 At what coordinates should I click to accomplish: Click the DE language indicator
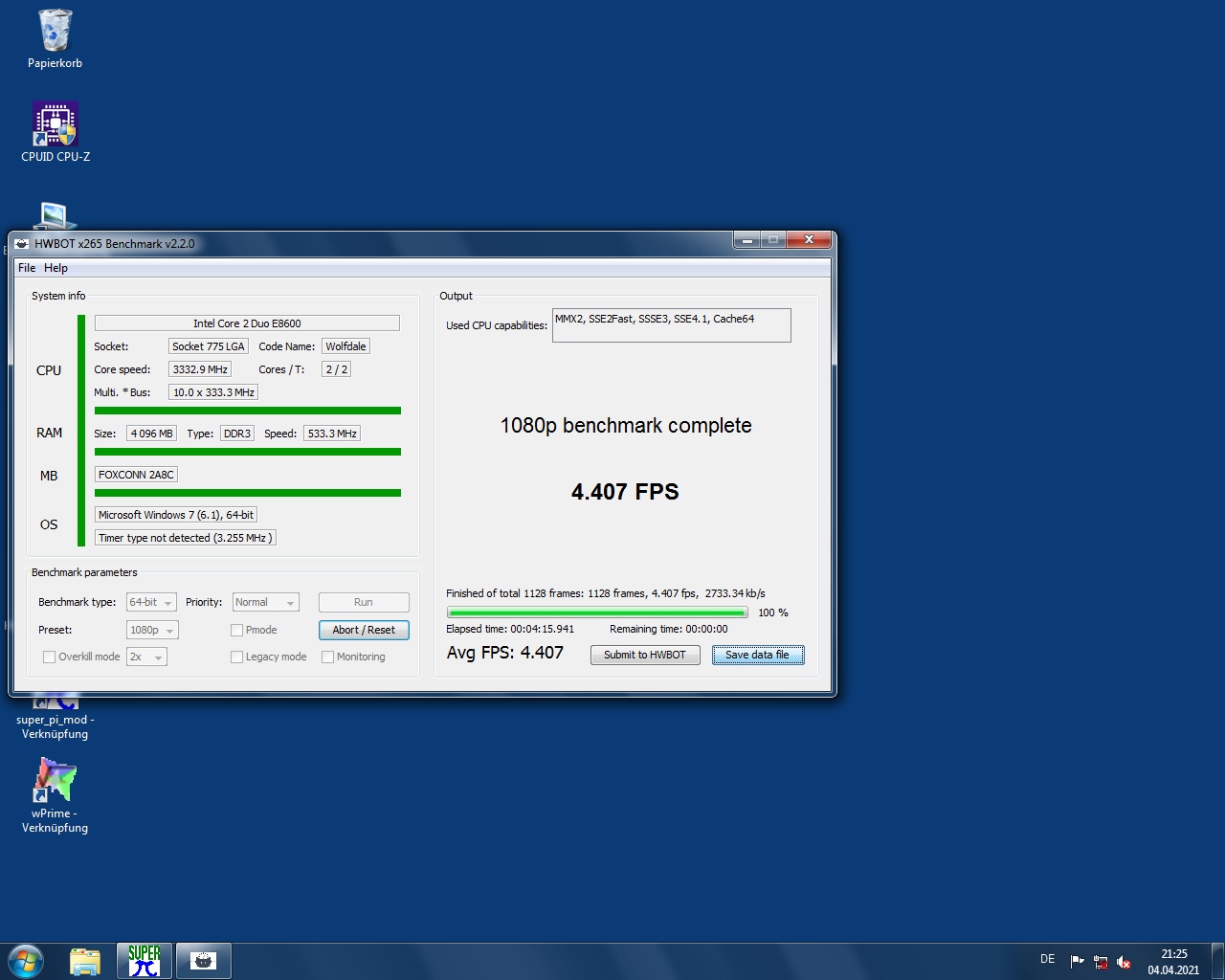point(1048,959)
